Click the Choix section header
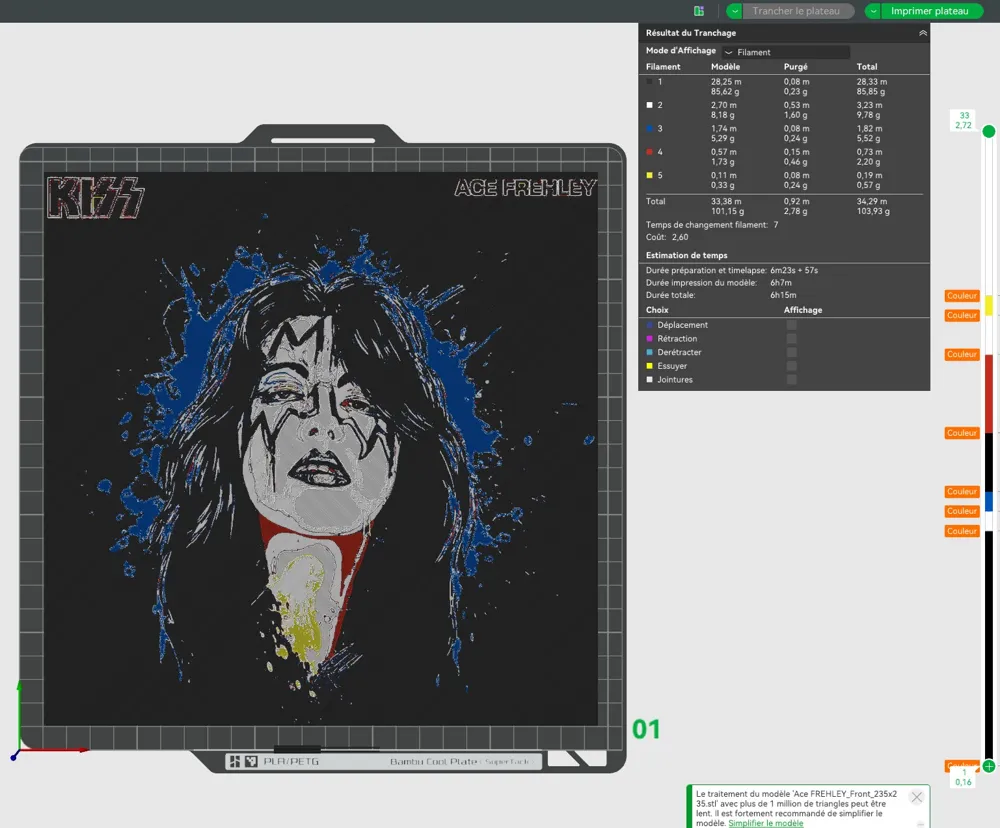 click(657, 310)
